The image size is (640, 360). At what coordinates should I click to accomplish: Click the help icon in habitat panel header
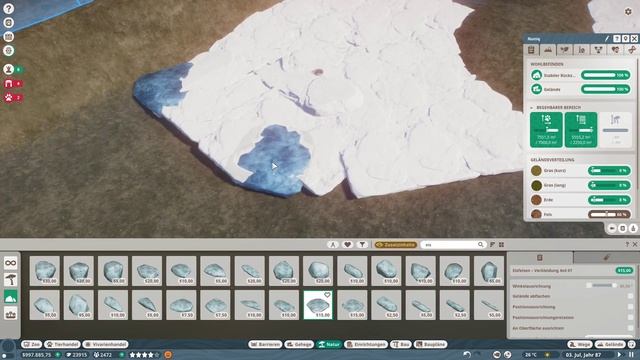pos(617,39)
